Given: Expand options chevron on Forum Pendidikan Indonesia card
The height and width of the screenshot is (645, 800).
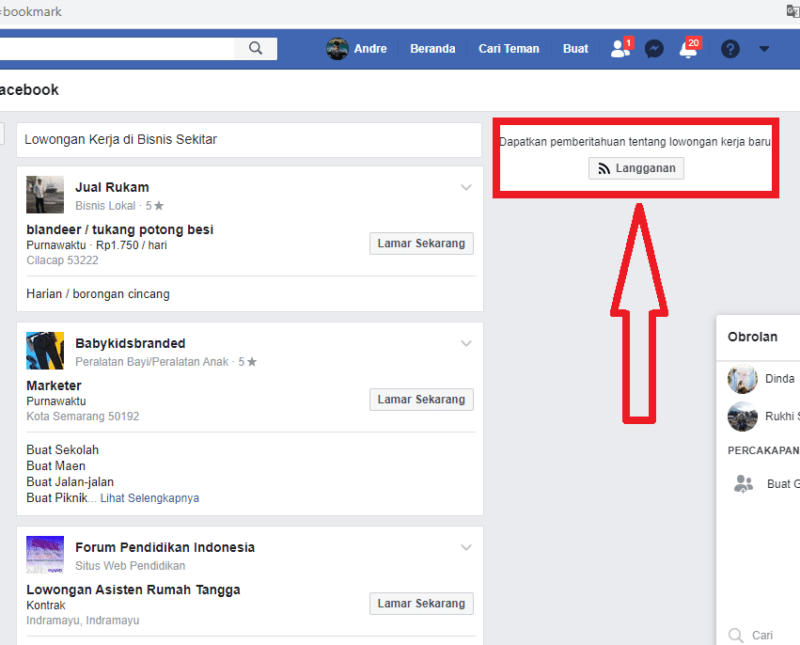Looking at the screenshot, I should coord(466,548).
